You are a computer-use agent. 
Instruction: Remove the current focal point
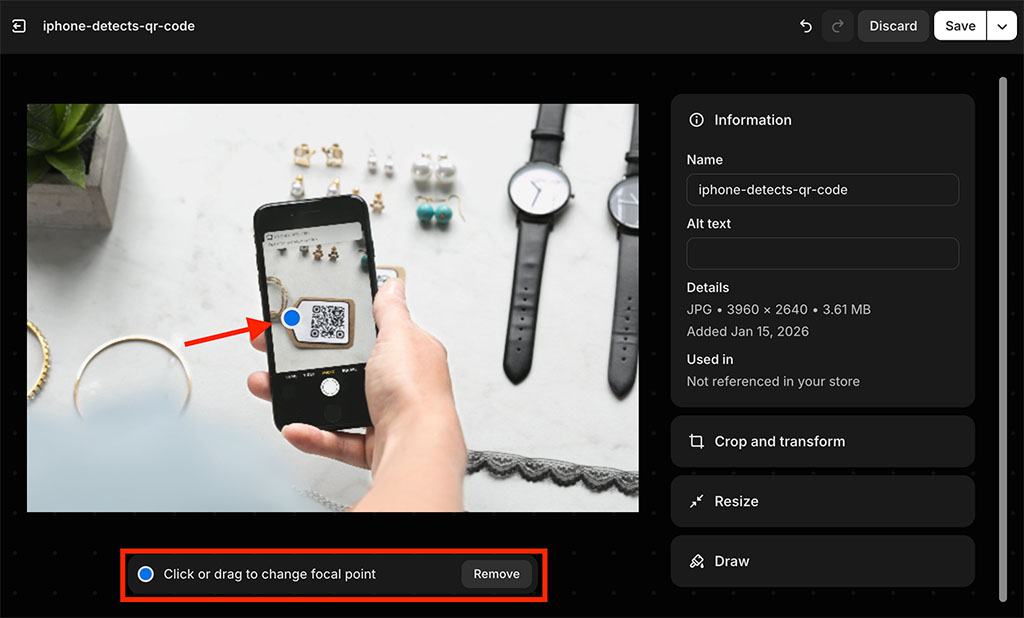496,573
